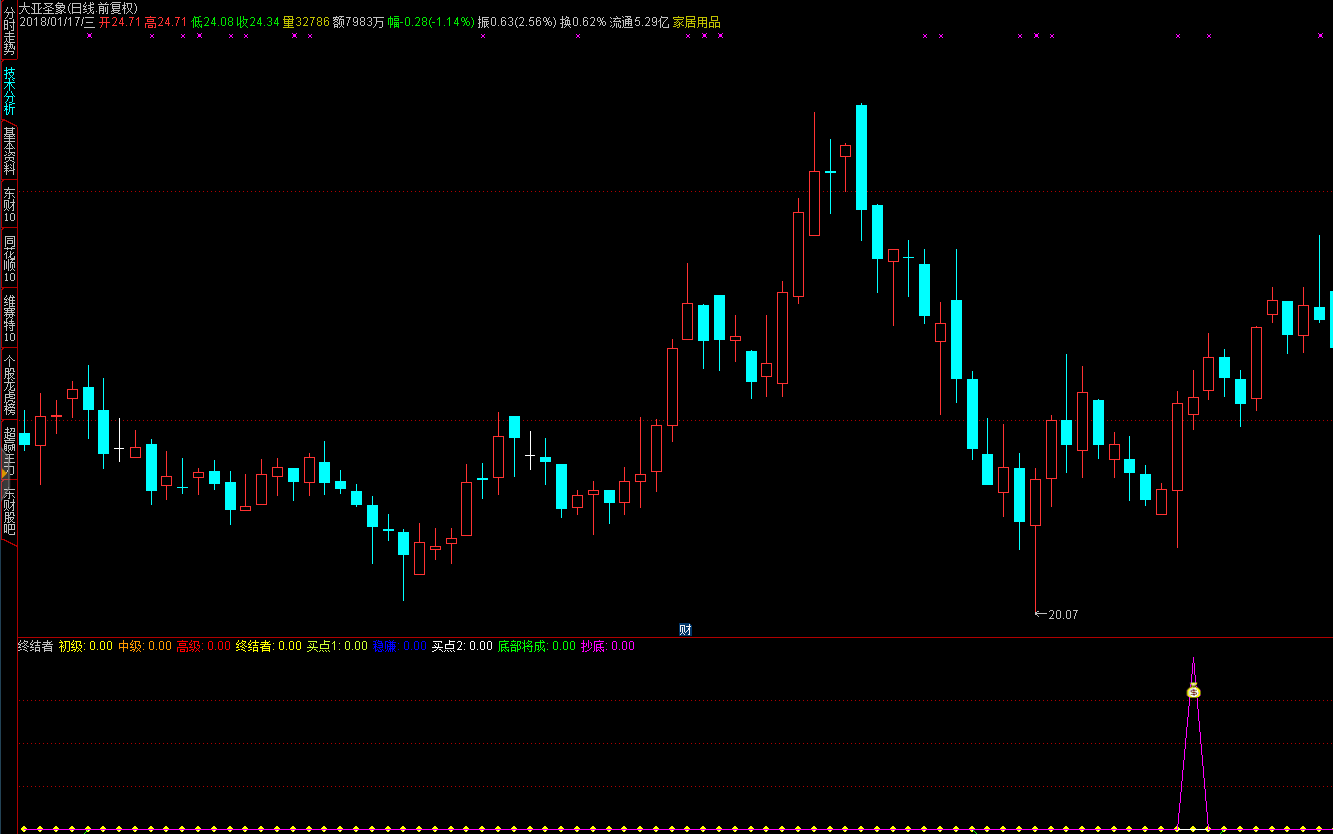Click the 终结者 indicator name label
Viewport: 1333px width, 834px height.
tap(35, 646)
